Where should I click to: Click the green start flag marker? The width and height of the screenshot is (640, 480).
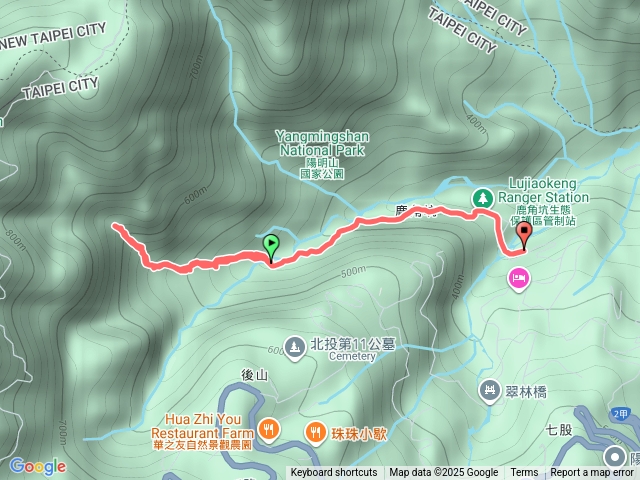coord(271,247)
